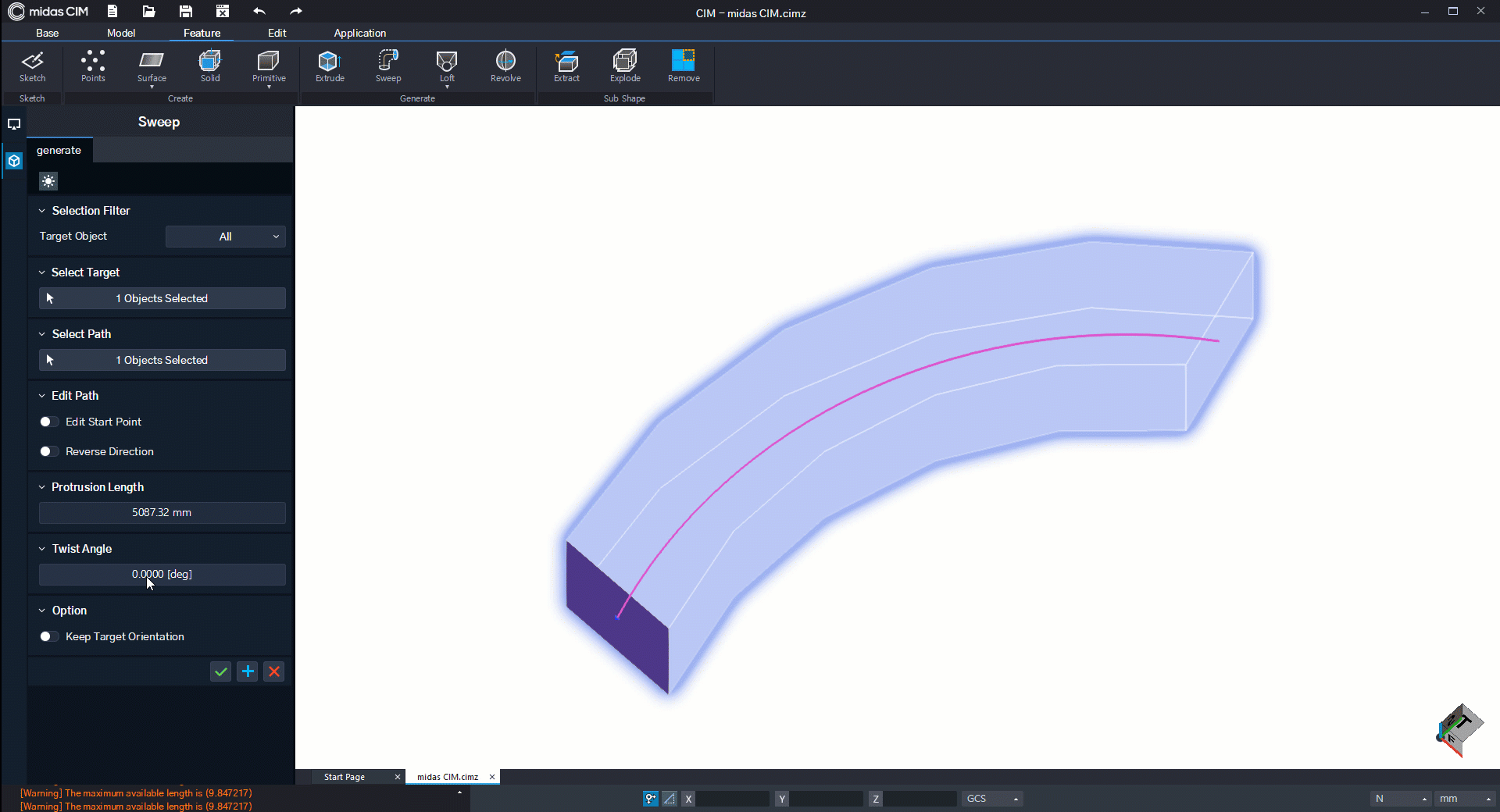1500x812 pixels.
Task: Open the message panel icon in sidebar
Action: 14,124
